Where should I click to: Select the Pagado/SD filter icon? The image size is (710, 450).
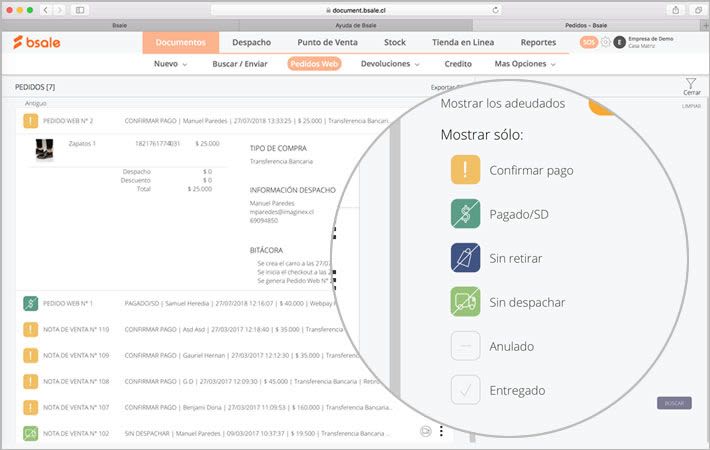[465, 214]
